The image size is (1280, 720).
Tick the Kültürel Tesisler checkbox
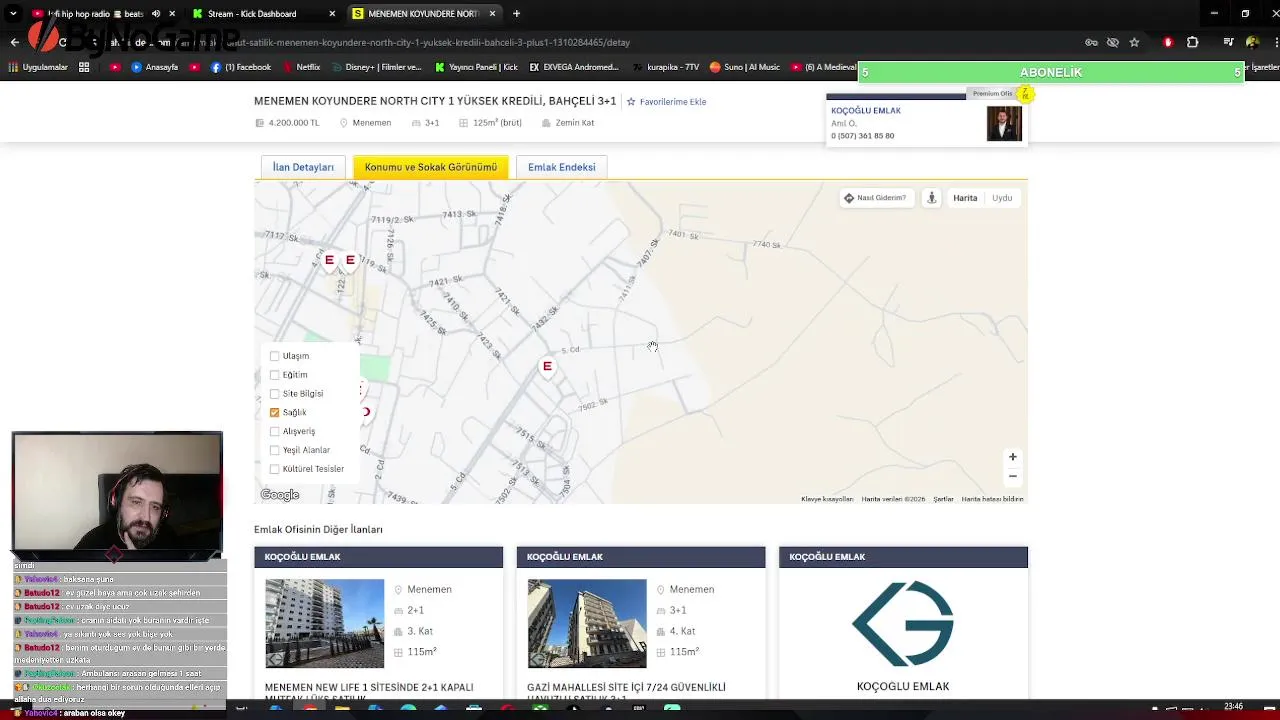[275, 469]
